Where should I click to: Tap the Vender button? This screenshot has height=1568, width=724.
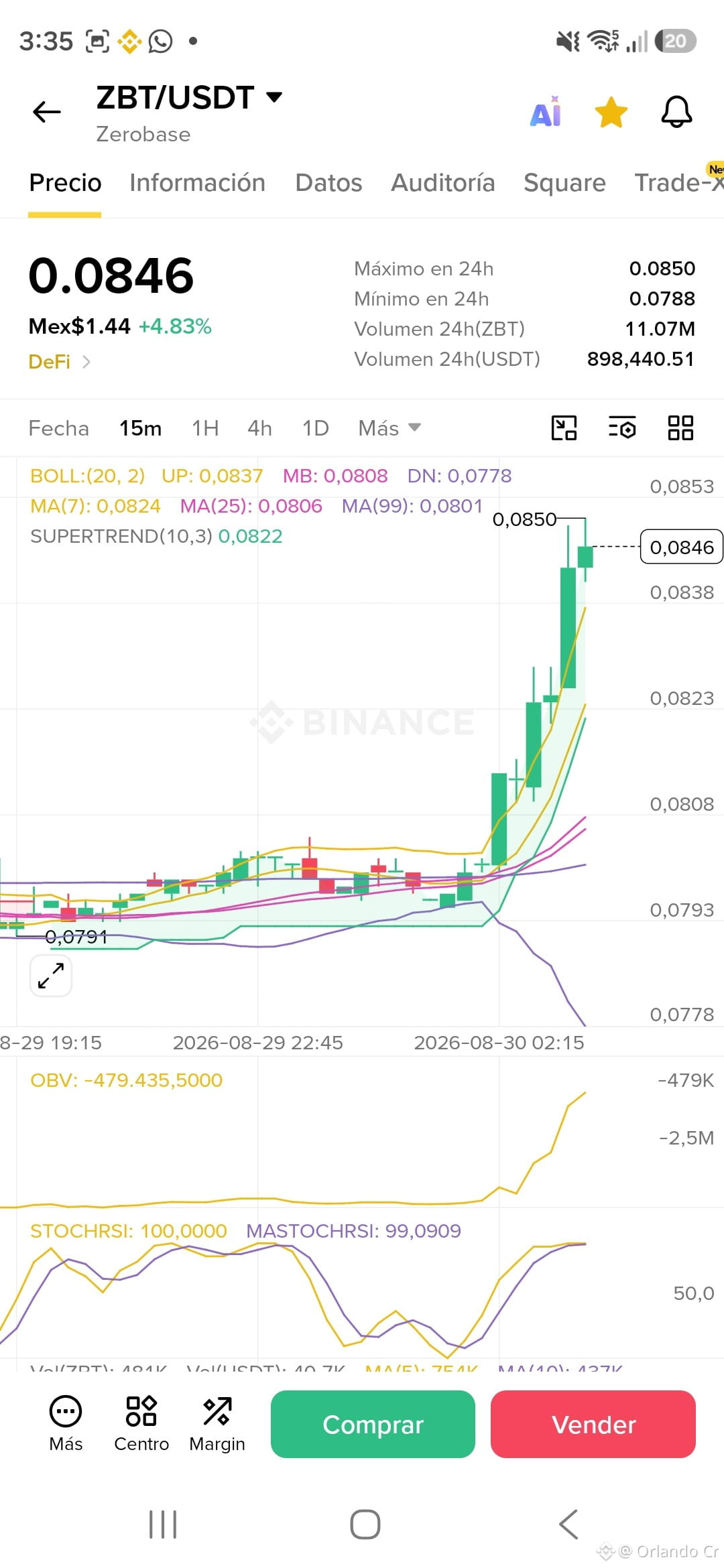coord(593,1424)
